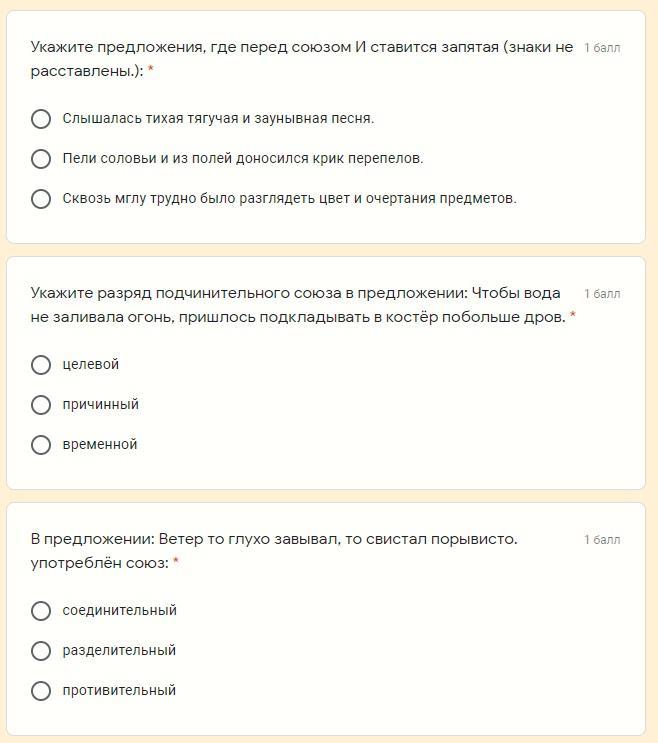Select the «целевой» radio button
The image size is (658, 743).
tap(41, 365)
